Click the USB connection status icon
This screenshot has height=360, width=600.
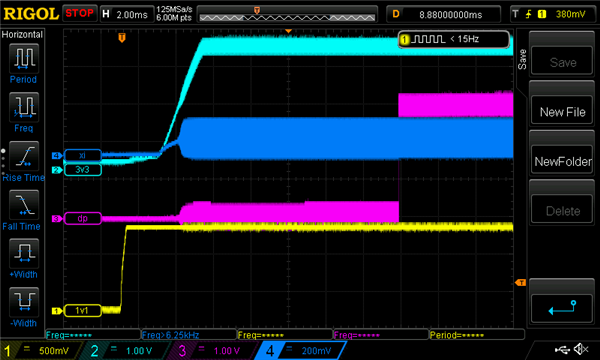562,349
